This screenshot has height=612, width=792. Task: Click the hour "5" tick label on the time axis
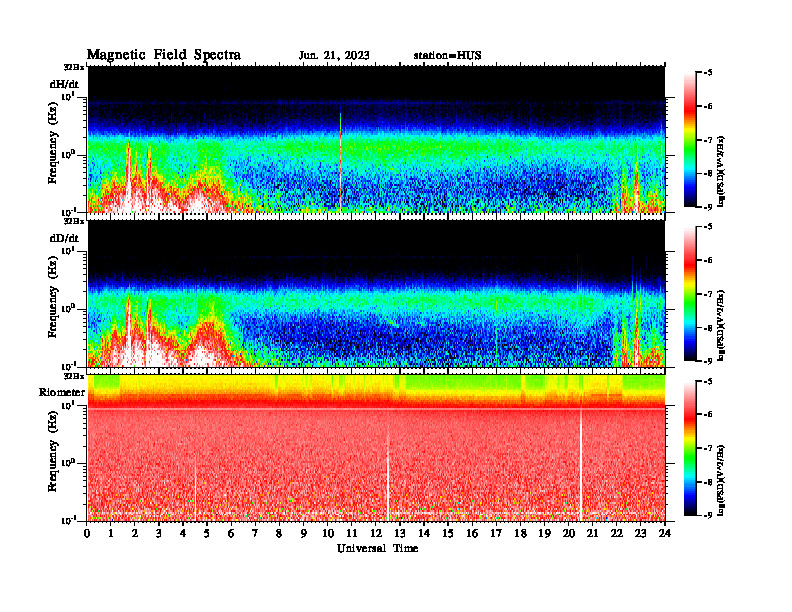207,533
